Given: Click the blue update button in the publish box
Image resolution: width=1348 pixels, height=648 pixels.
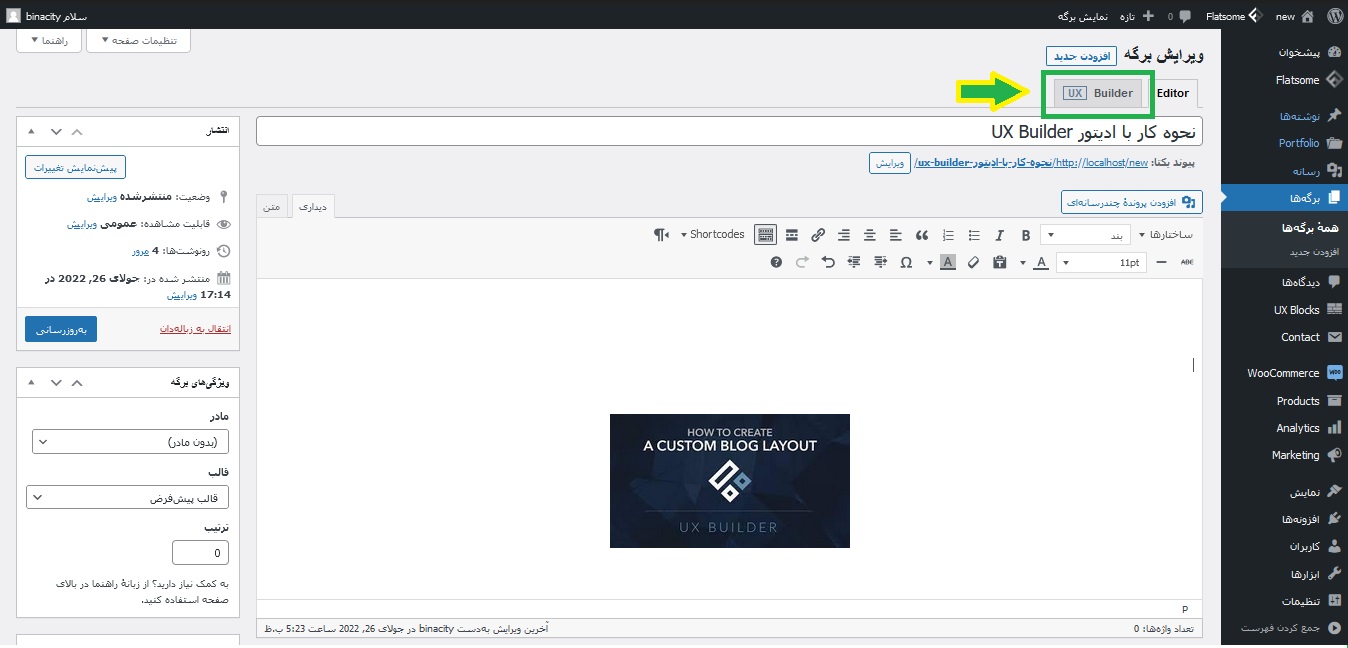Looking at the screenshot, I should [x=61, y=329].
